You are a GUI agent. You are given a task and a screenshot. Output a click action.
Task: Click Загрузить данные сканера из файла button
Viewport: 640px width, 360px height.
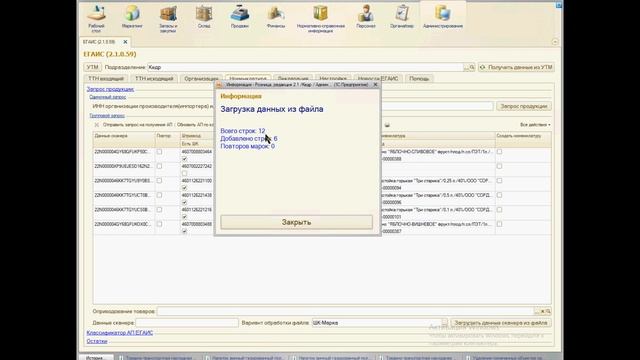pyautogui.click(x=501, y=322)
